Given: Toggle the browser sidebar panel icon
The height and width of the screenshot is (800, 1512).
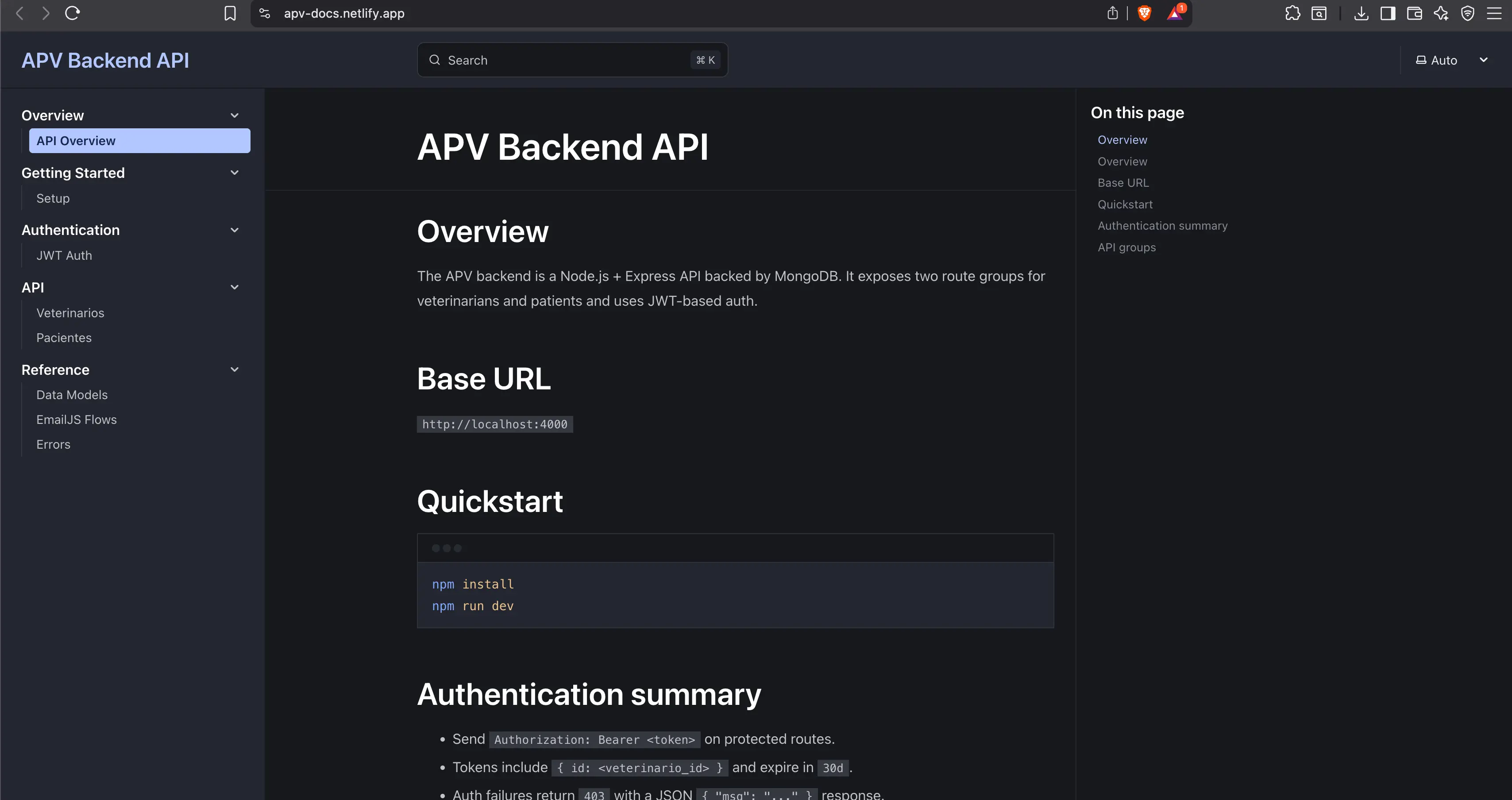Looking at the screenshot, I should (x=1388, y=13).
